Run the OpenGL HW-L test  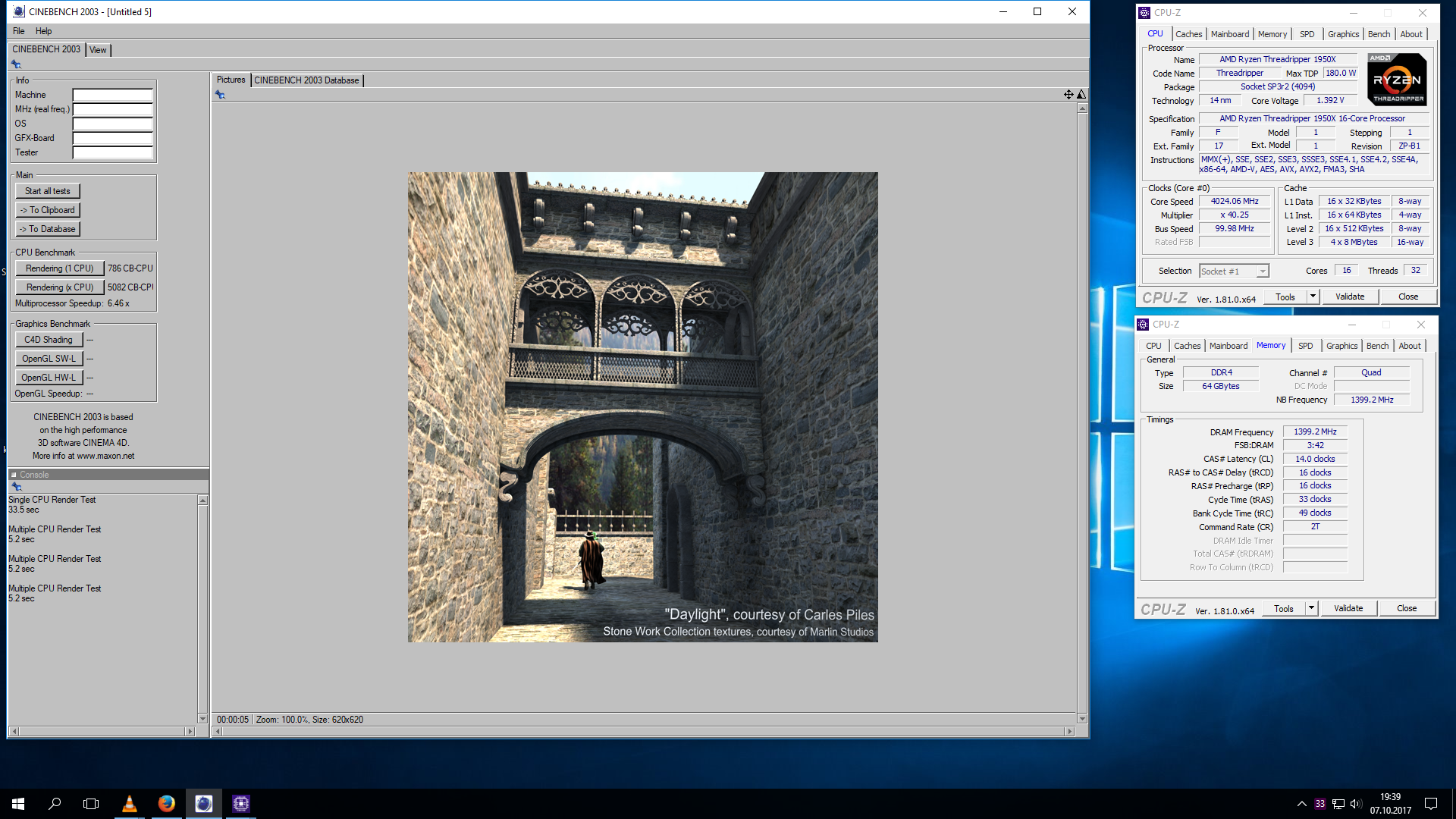pos(49,378)
